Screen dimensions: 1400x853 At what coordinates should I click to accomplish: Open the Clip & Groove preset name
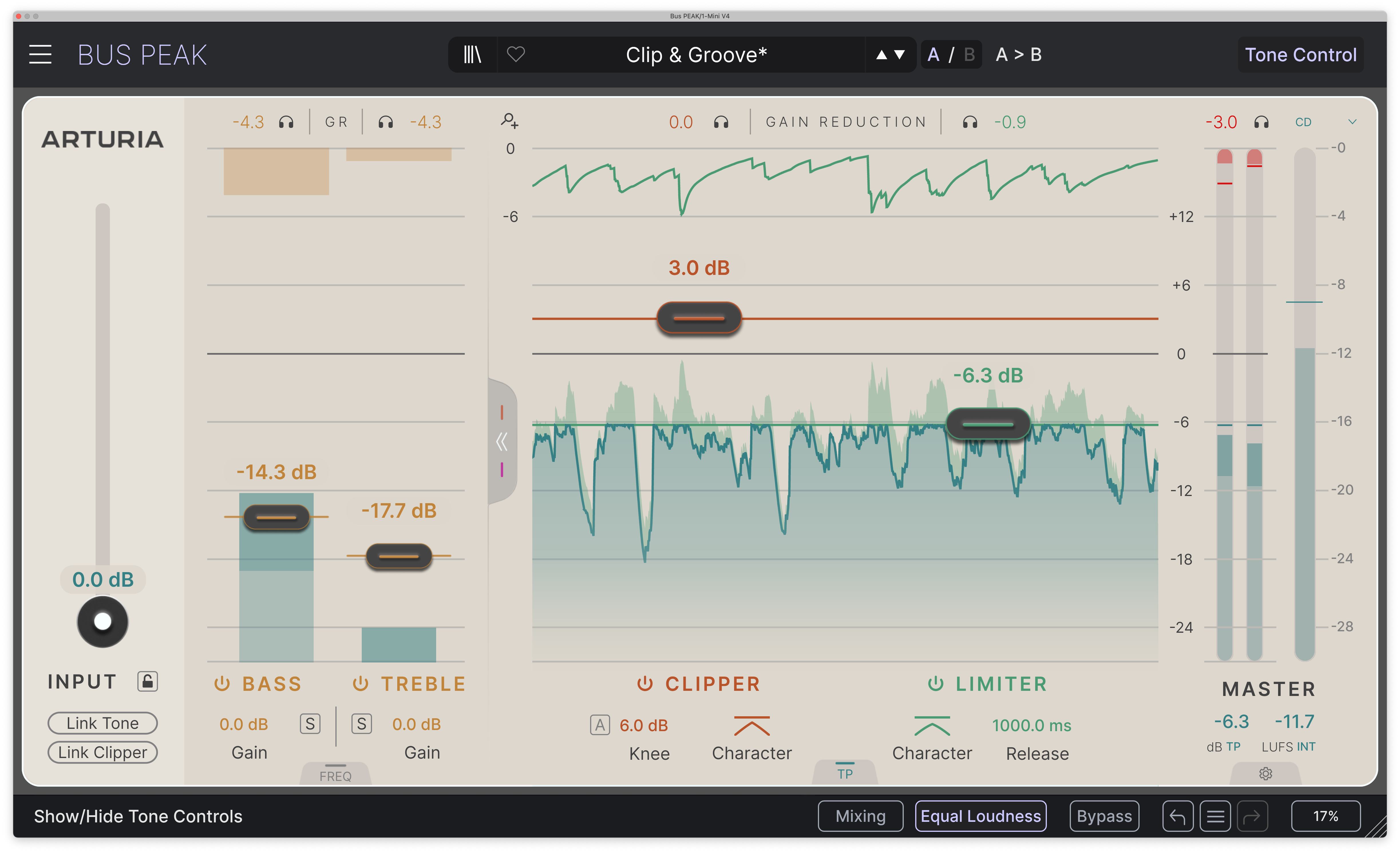pyautogui.click(x=696, y=55)
